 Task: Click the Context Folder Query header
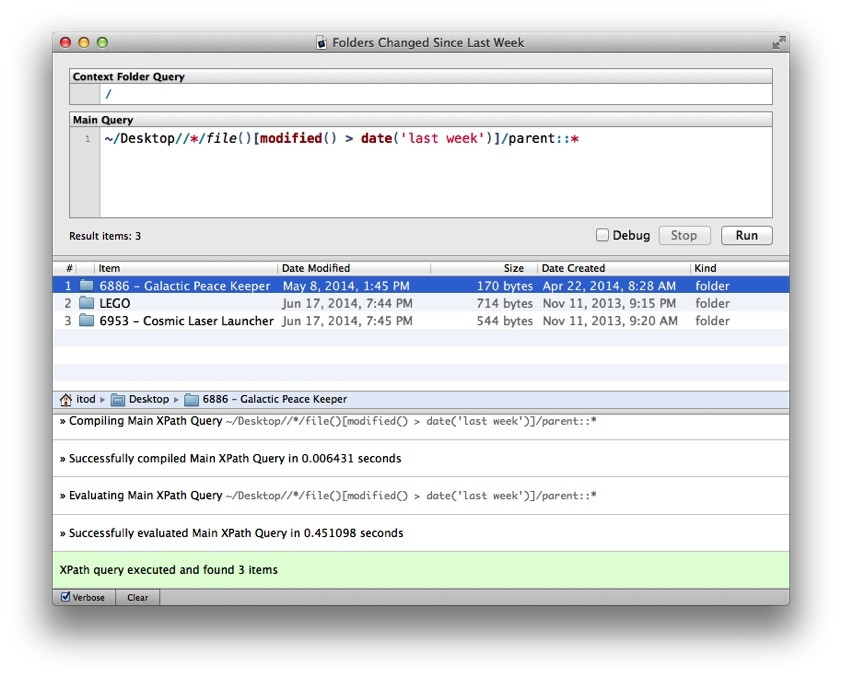click(x=421, y=77)
